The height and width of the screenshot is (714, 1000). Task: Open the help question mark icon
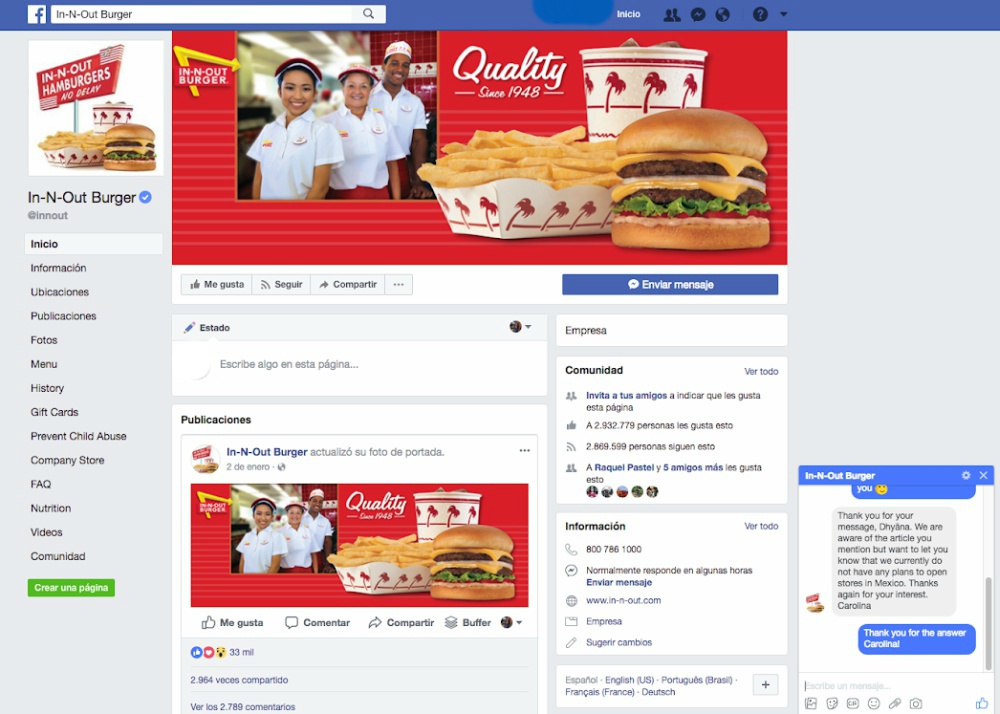pyautogui.click(x=760, y=14)
